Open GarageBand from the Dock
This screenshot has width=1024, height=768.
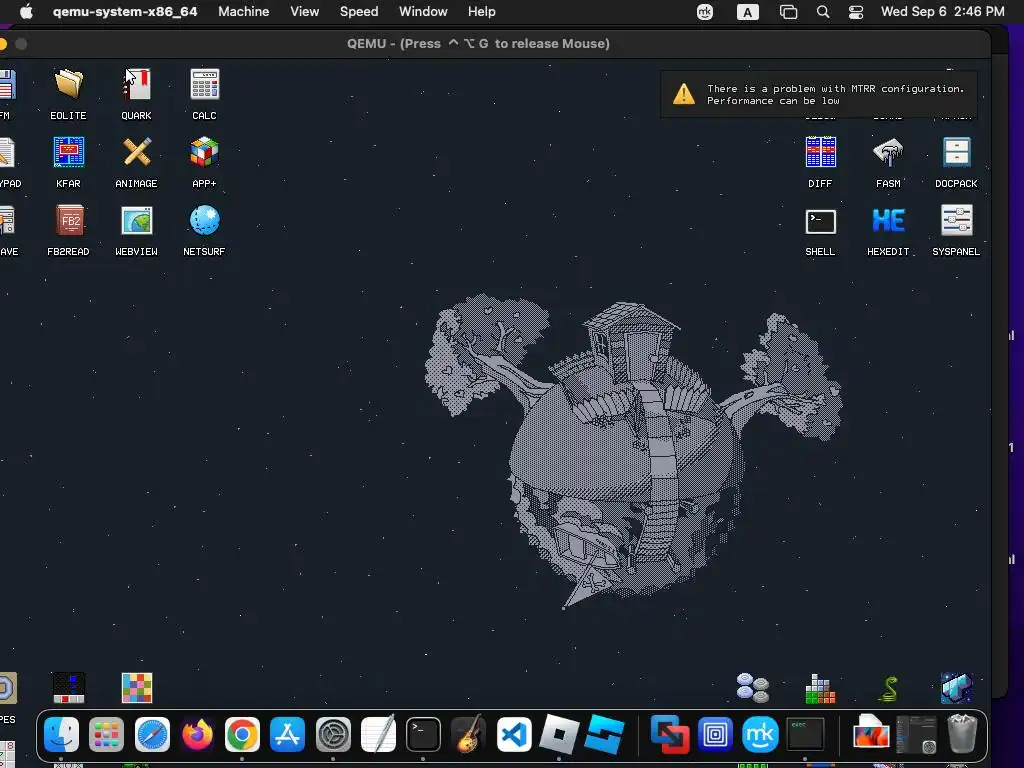pos(468,735)
